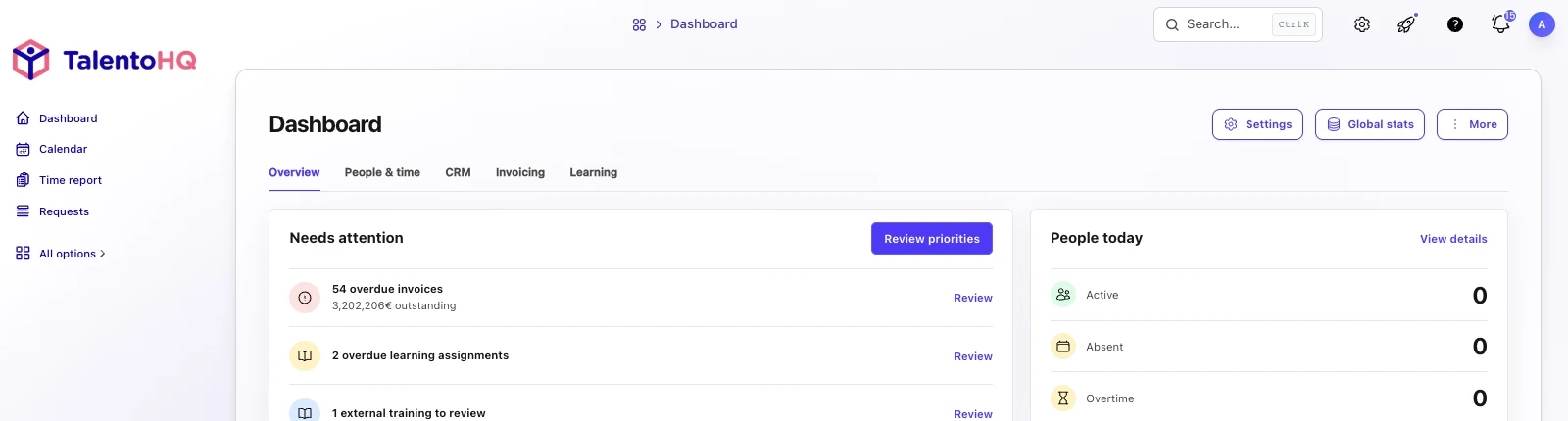Focus the Search field
The image size is (1568, 421).
tap(1238, 24)
